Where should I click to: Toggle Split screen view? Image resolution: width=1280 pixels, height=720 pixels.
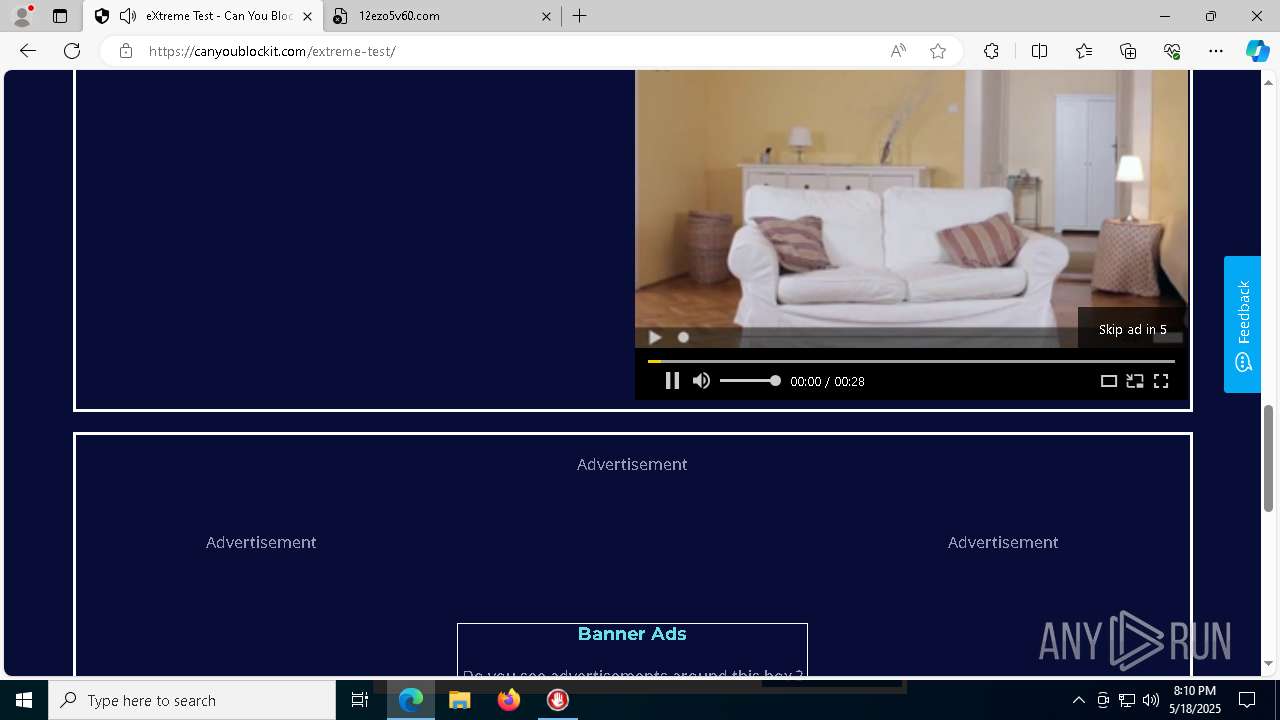tap(1039, 51)
